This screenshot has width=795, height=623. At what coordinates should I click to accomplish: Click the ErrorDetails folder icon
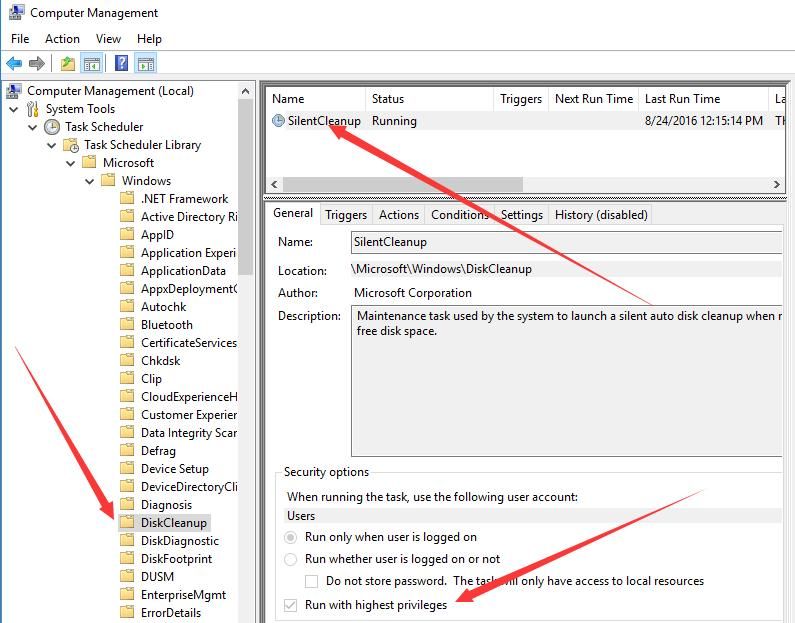tap(127, 612)
